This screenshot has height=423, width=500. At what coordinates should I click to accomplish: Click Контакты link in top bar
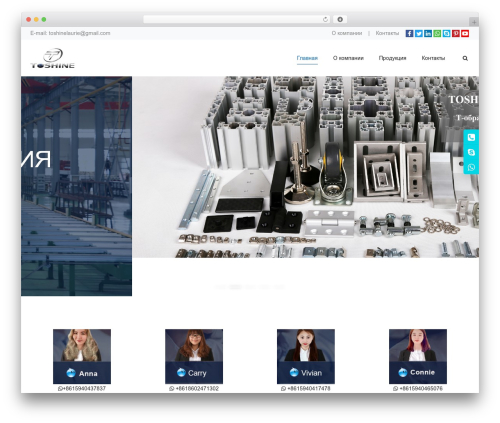[x=387, y=33]
